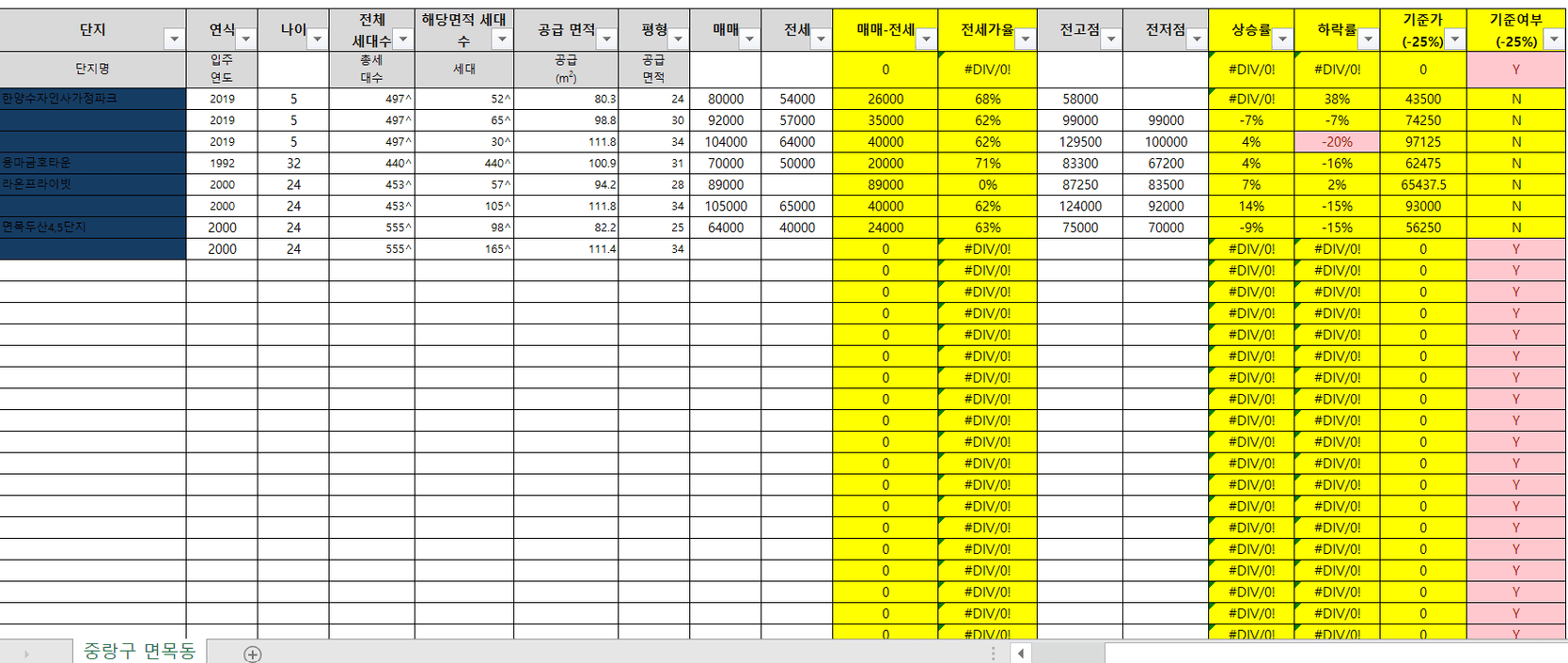This screenshot has height=663, width=1568.
Task: Select the 면목두산4.5단지 cell
Action: (93, 228)
